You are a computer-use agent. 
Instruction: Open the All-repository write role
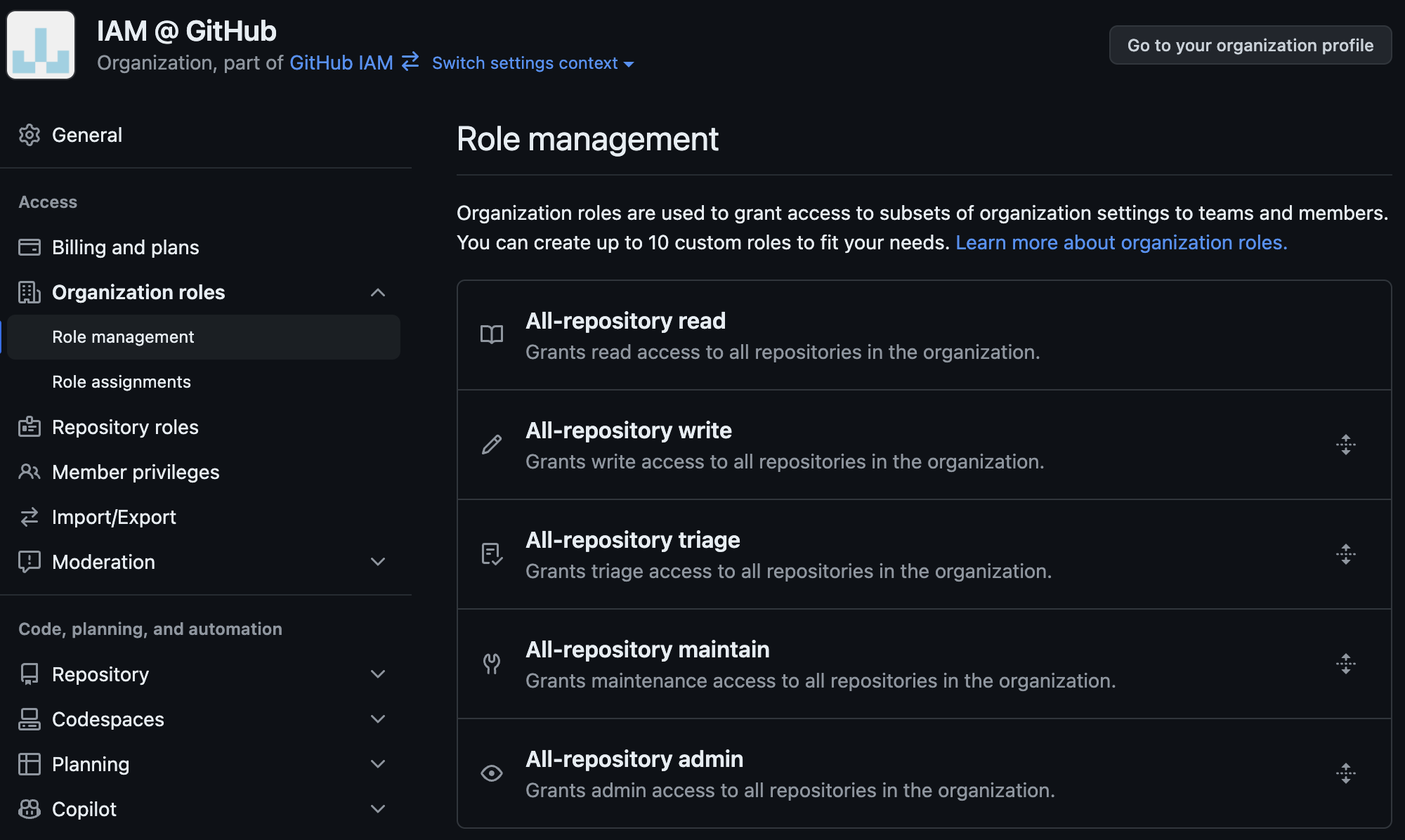coord(629,431)
